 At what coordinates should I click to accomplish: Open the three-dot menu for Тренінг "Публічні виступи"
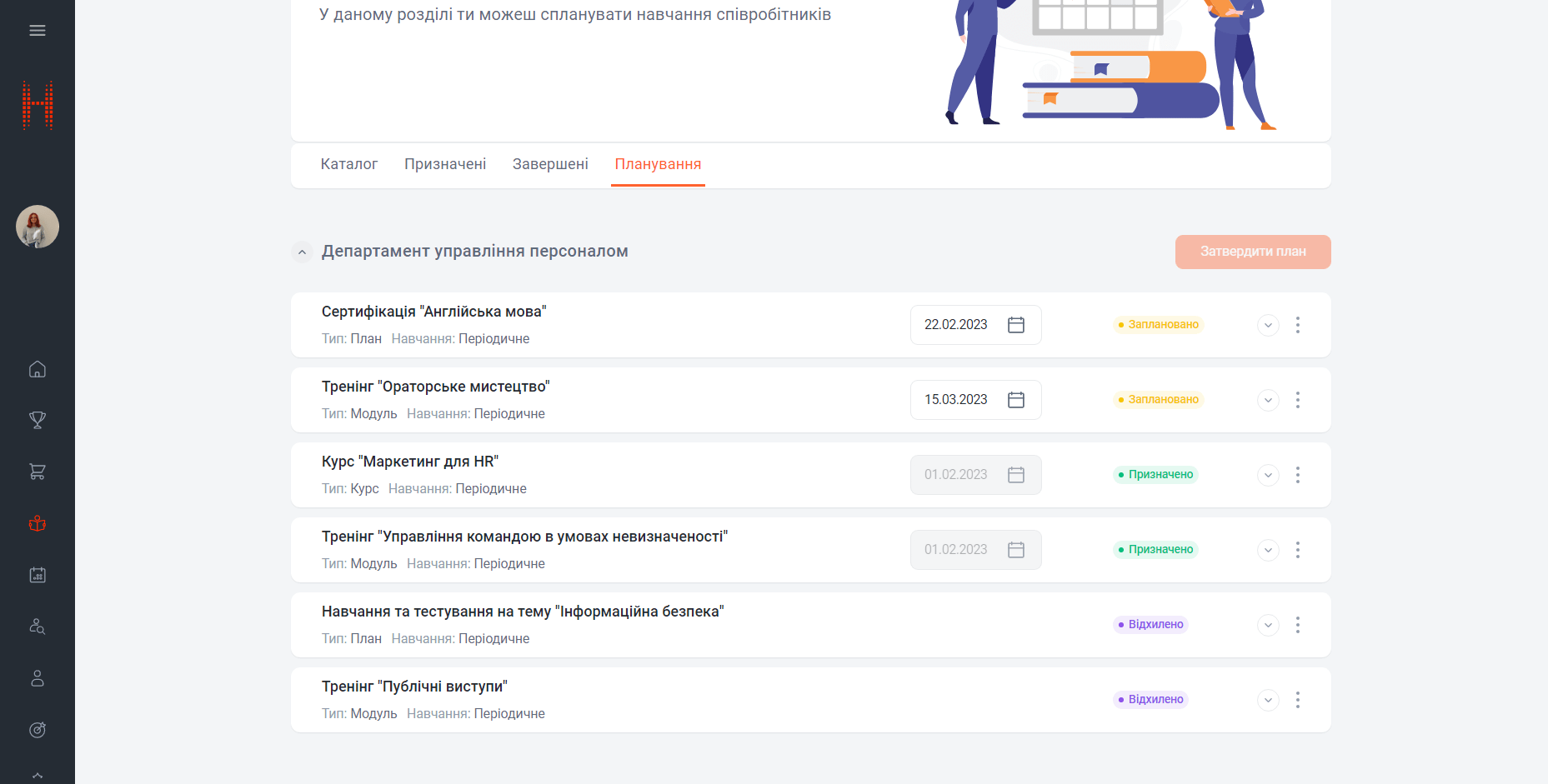(1297, 700)
